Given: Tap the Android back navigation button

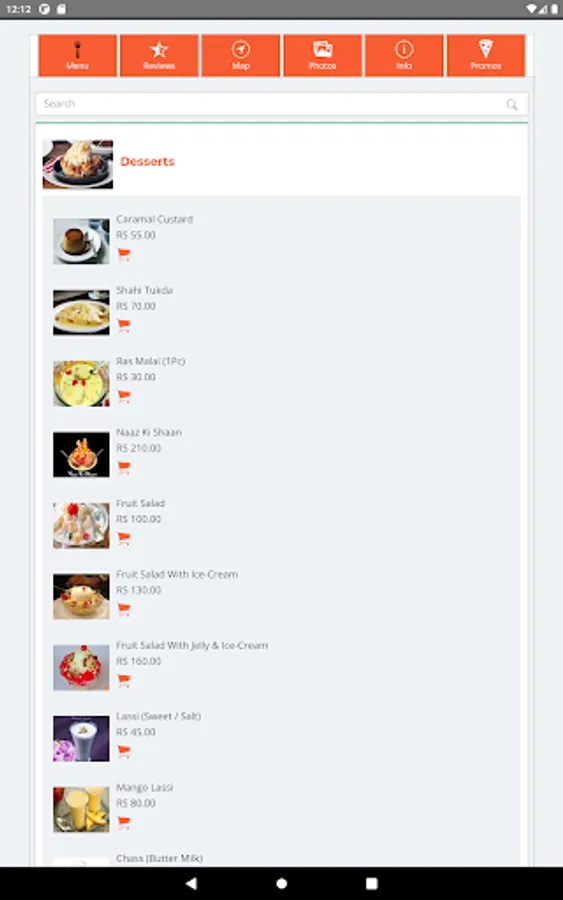Looking at the screenshot, I should [192, 883].
